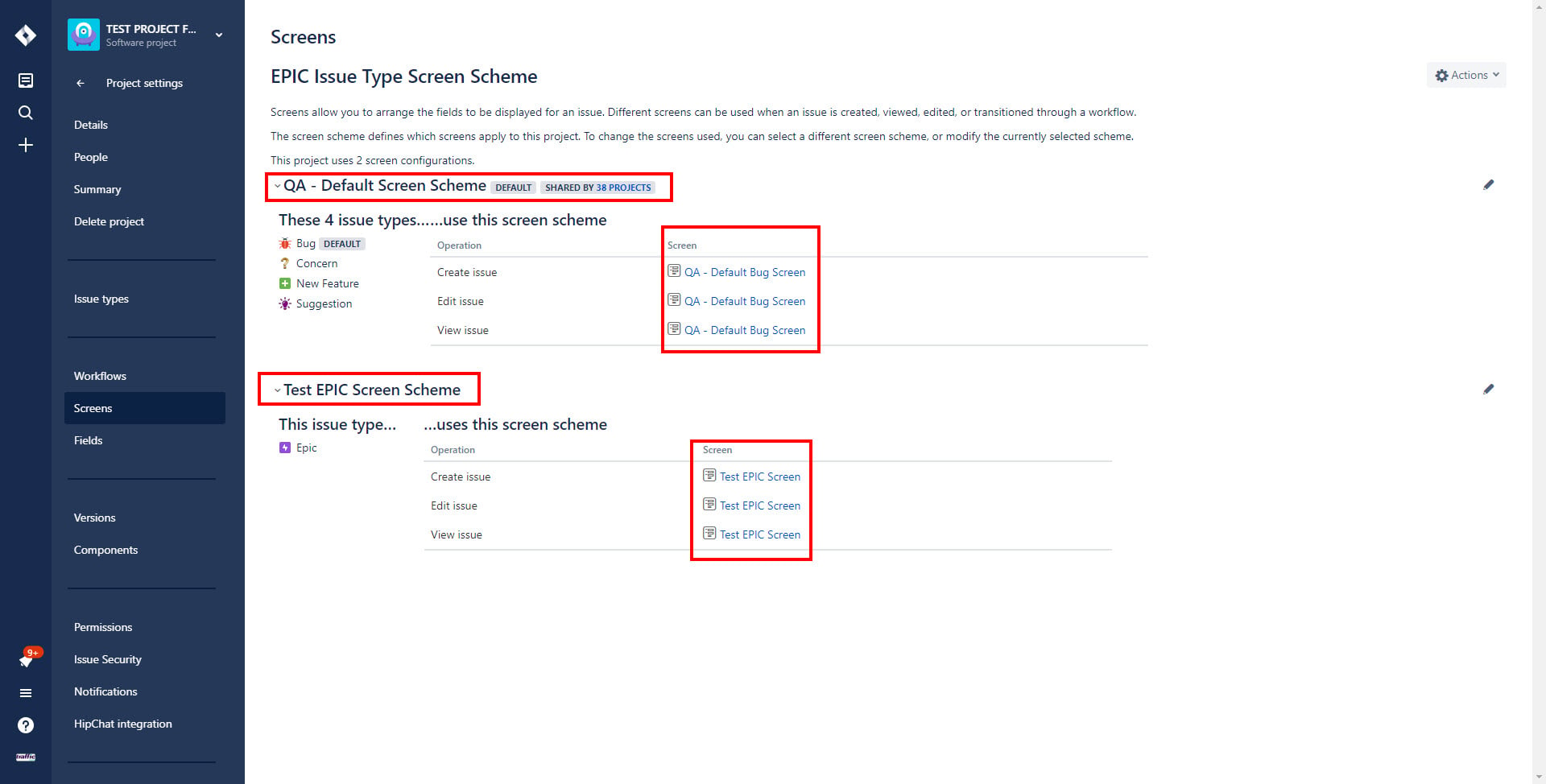Edit the Test EPIC Screen Scheme pencil
The width and height of the screenshot is (1546, 784).
(1489, 390)
